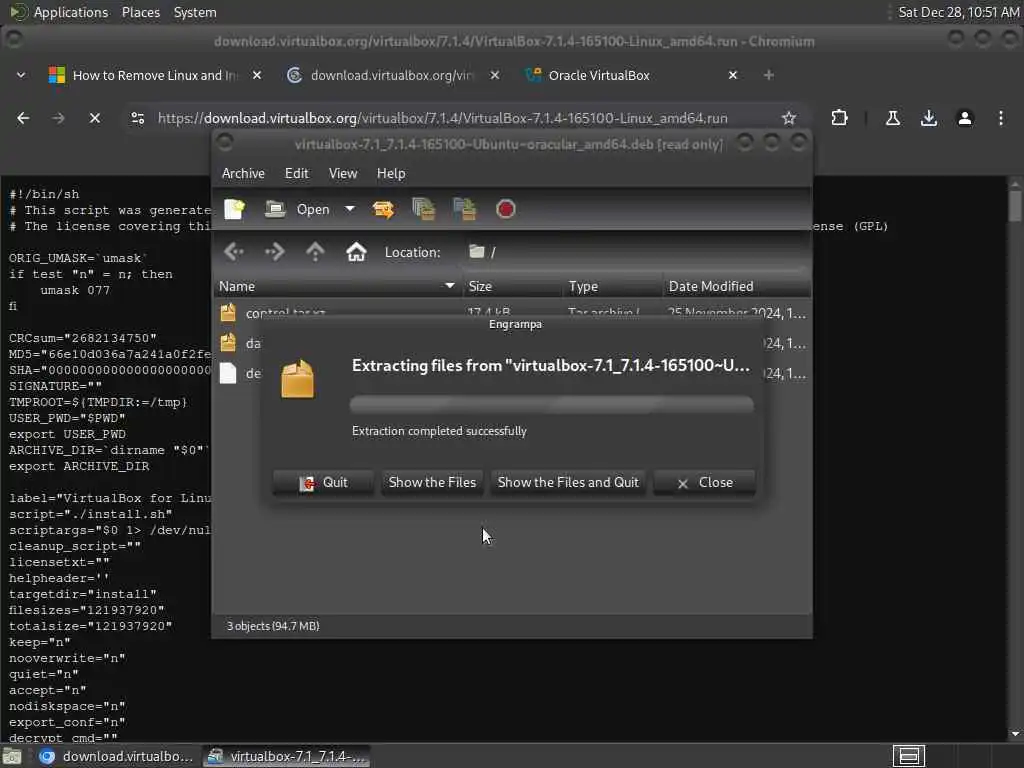Switch to virtualbox-7.1_7.1.4 Engrampa taskbar item
Image resolution: width=1024 pixels, height=768 pixels.
coord(286,756)
